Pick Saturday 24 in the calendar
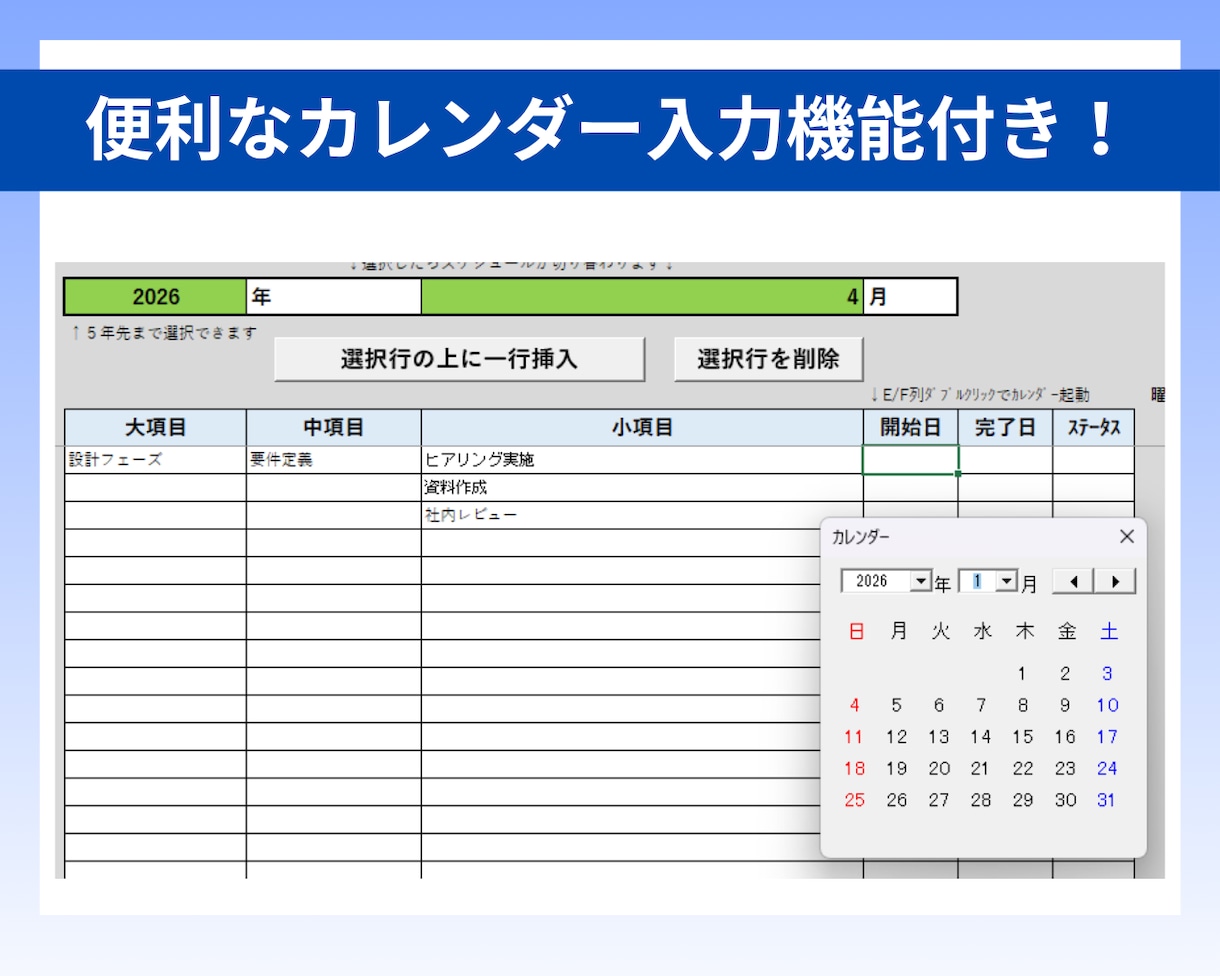 pos(1107,769)
